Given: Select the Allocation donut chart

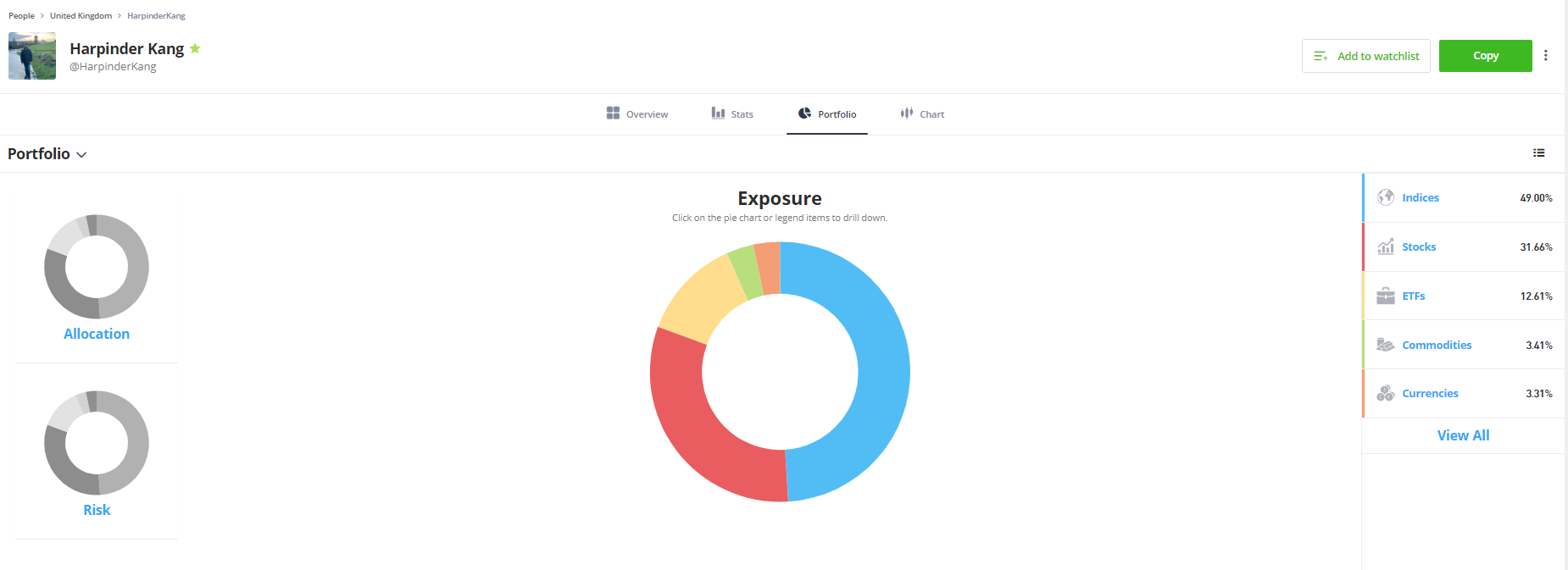Looking at the screenshot, I should [x=97, y=267].
